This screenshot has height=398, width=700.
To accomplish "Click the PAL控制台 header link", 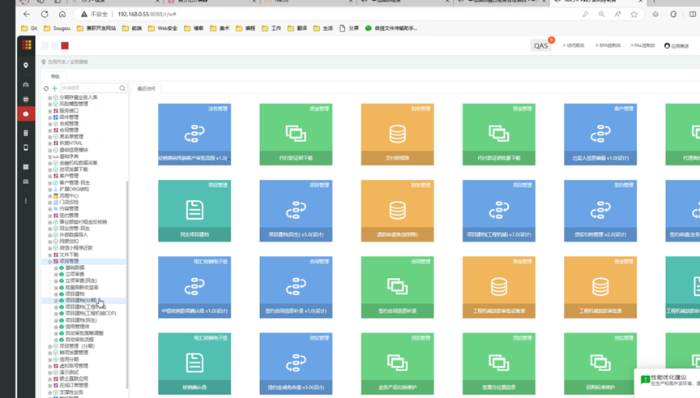I will coord(642,46).
